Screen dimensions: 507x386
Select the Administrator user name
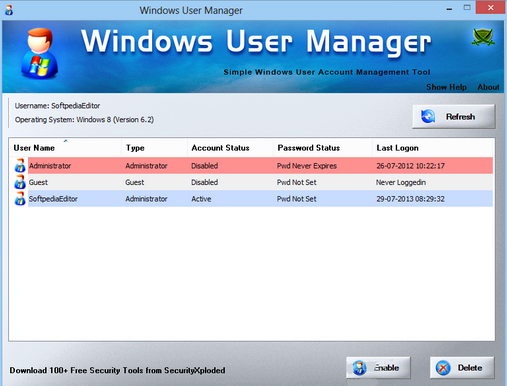tap(50, 166)
